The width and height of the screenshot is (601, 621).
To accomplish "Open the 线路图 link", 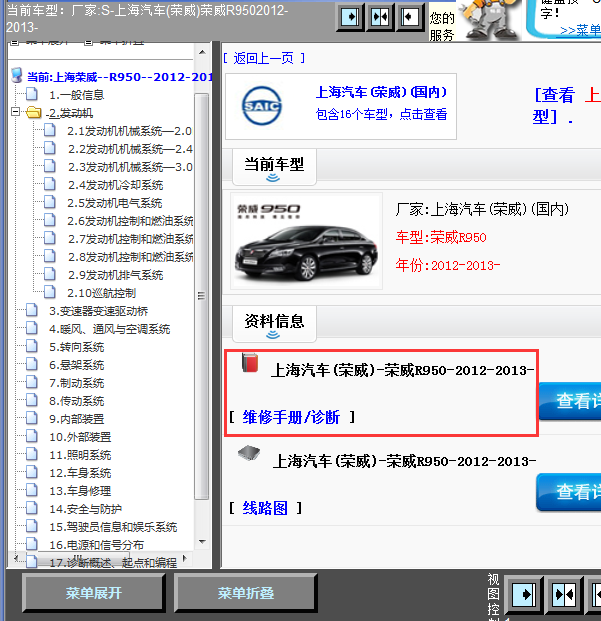I will (265, 508).
